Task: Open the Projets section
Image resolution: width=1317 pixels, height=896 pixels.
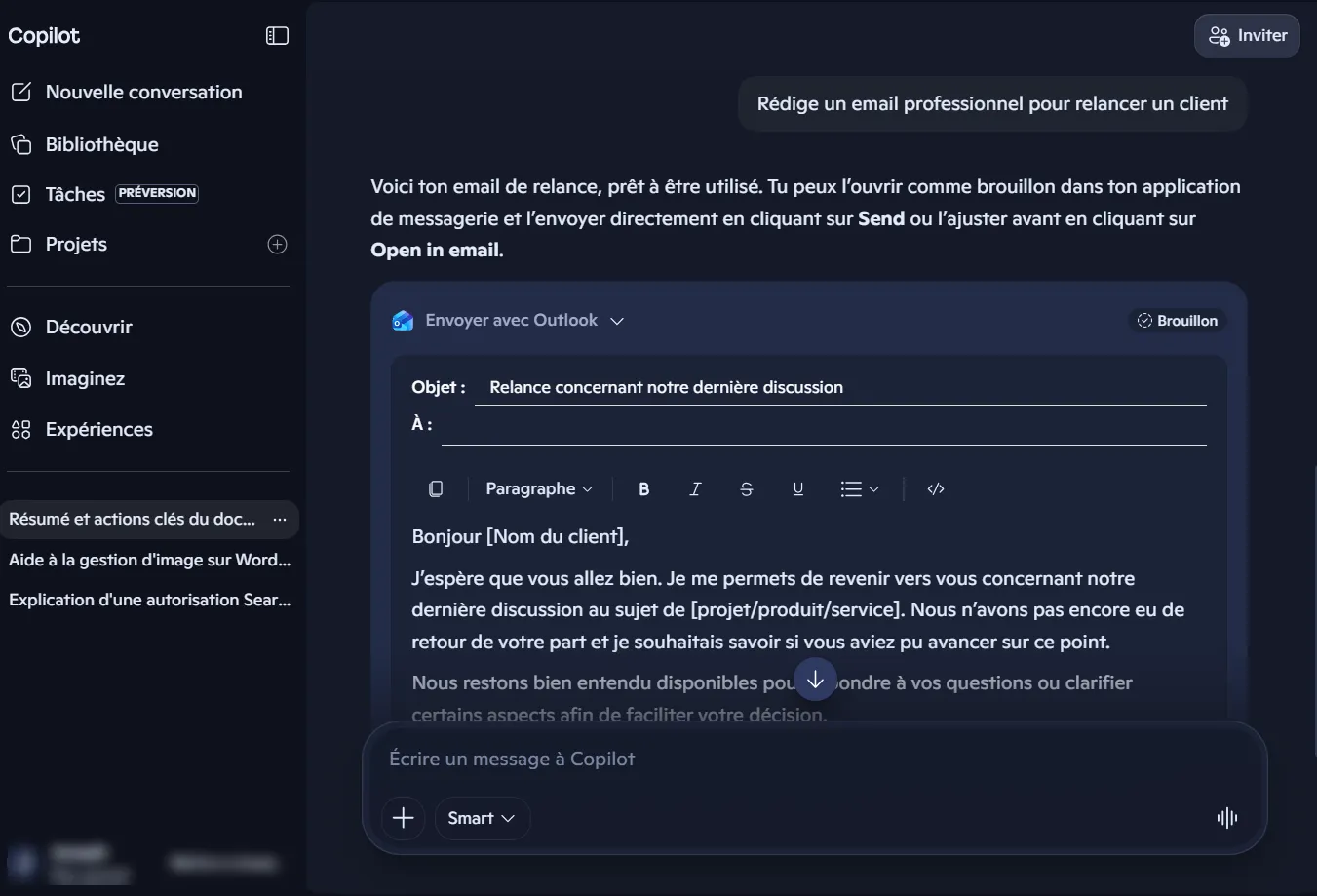Action: 76,244
